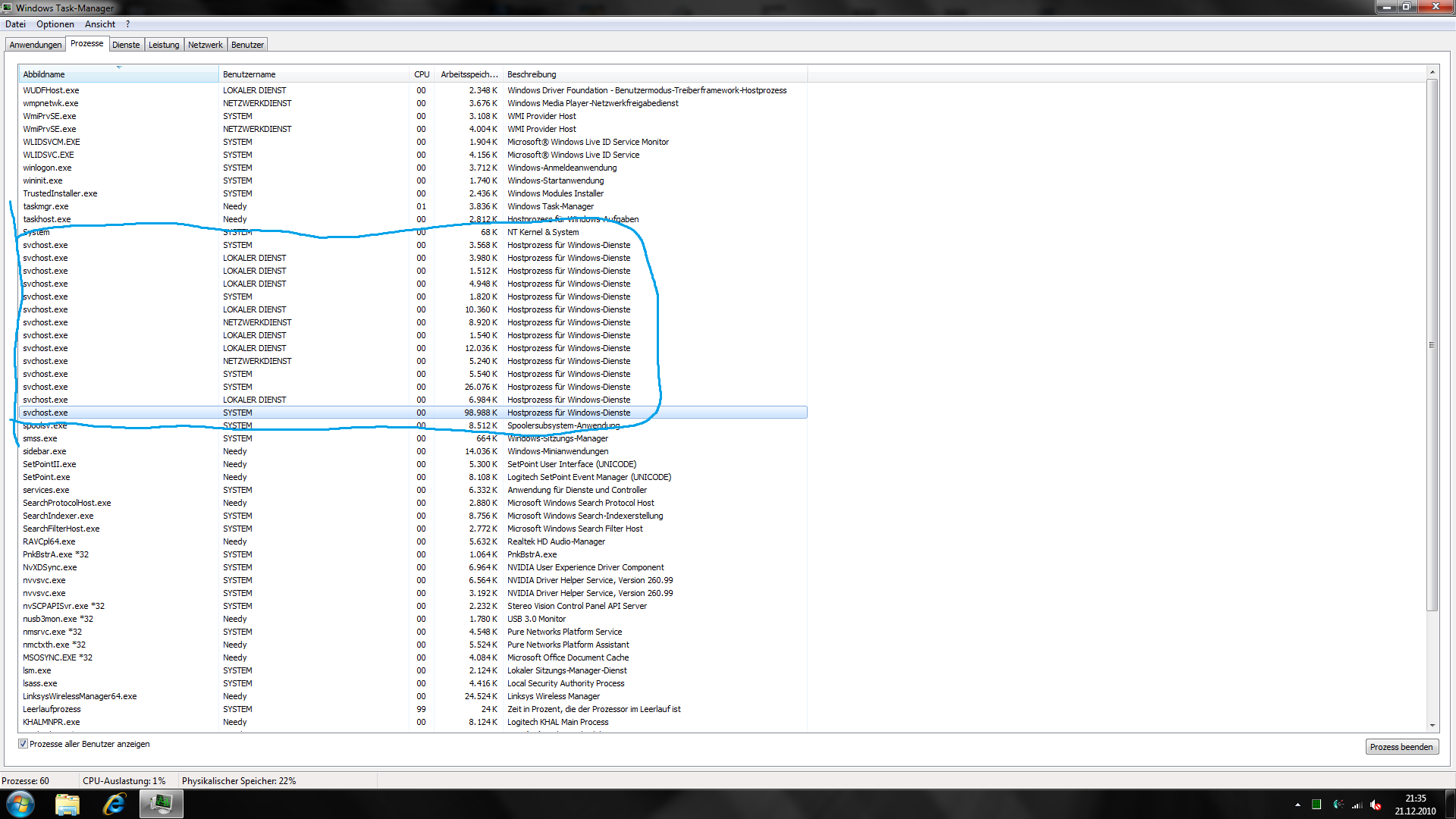Select the Leerlaufprozess row
The image size is (1456, 819).
[52, 709]
